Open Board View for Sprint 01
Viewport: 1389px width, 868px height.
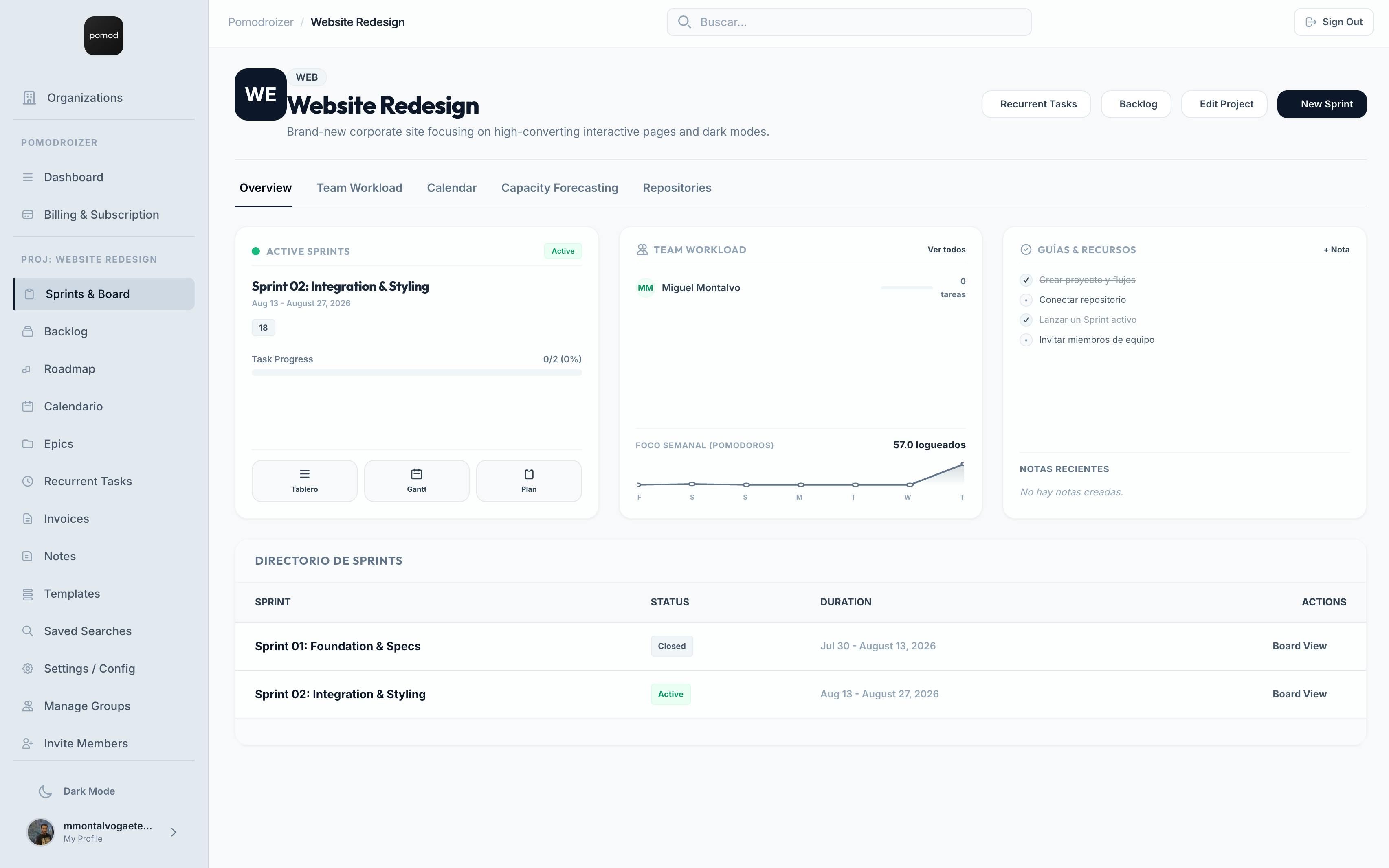[1299, 646]
